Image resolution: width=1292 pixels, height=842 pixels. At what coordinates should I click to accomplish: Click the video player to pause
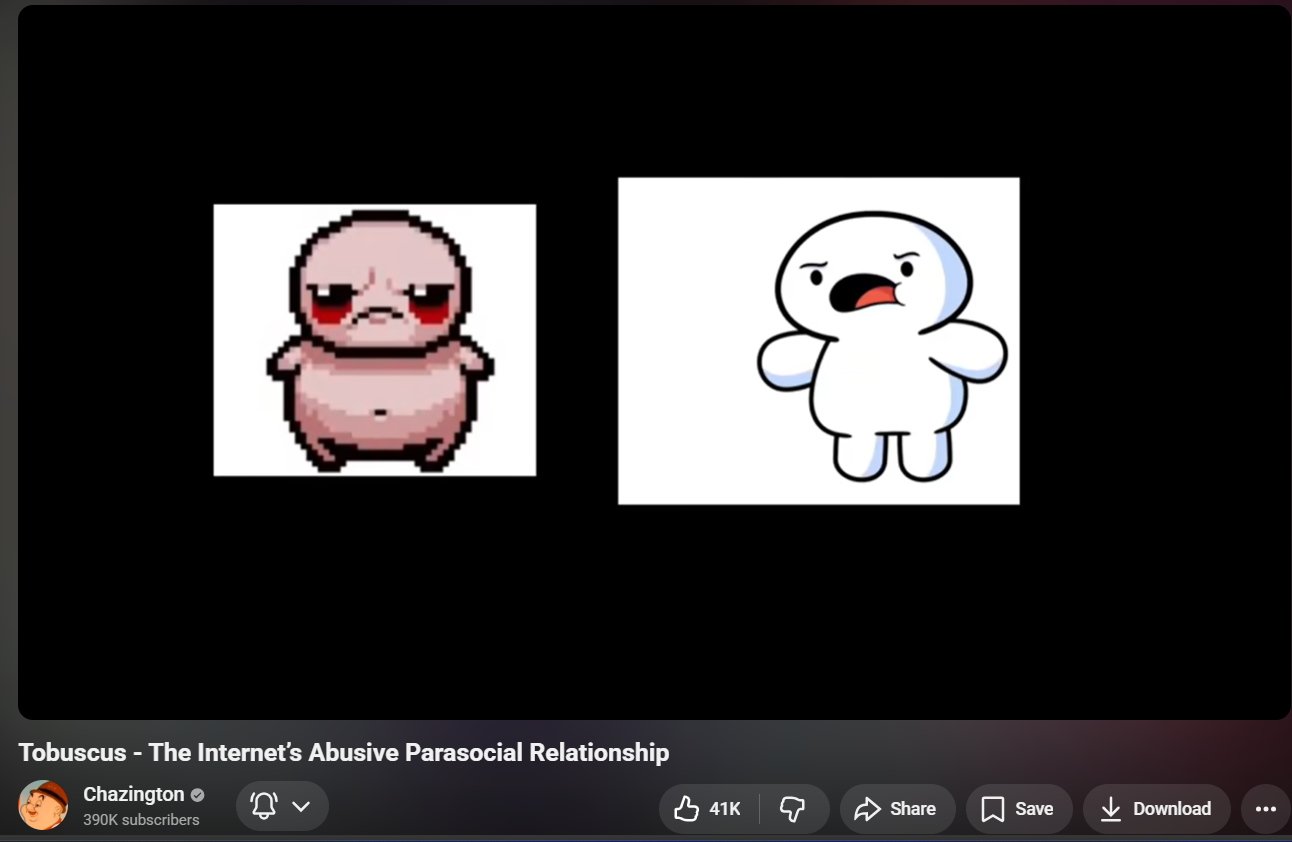coord(654,362)
